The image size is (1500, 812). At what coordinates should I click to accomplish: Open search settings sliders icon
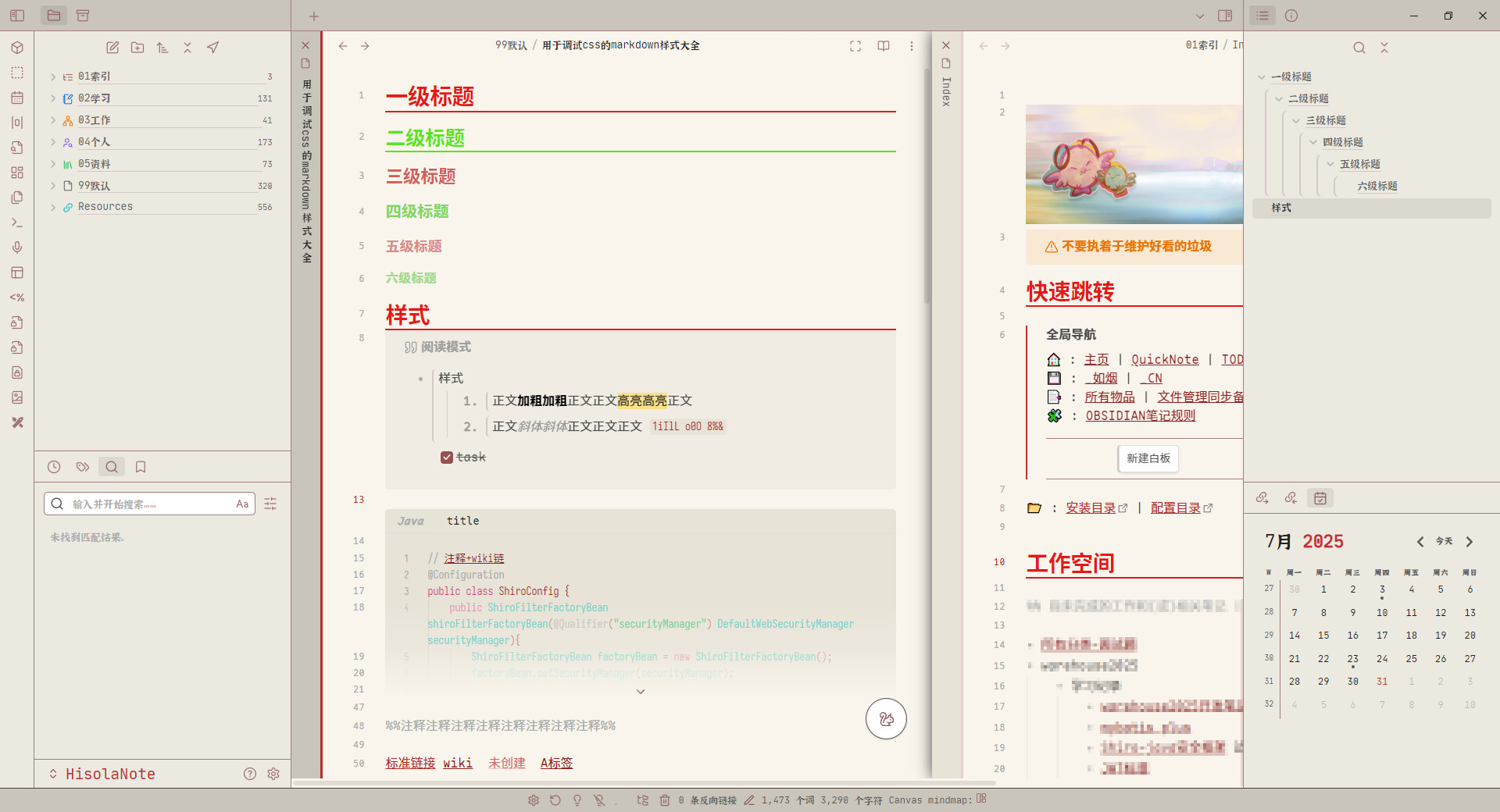[270, 504]
